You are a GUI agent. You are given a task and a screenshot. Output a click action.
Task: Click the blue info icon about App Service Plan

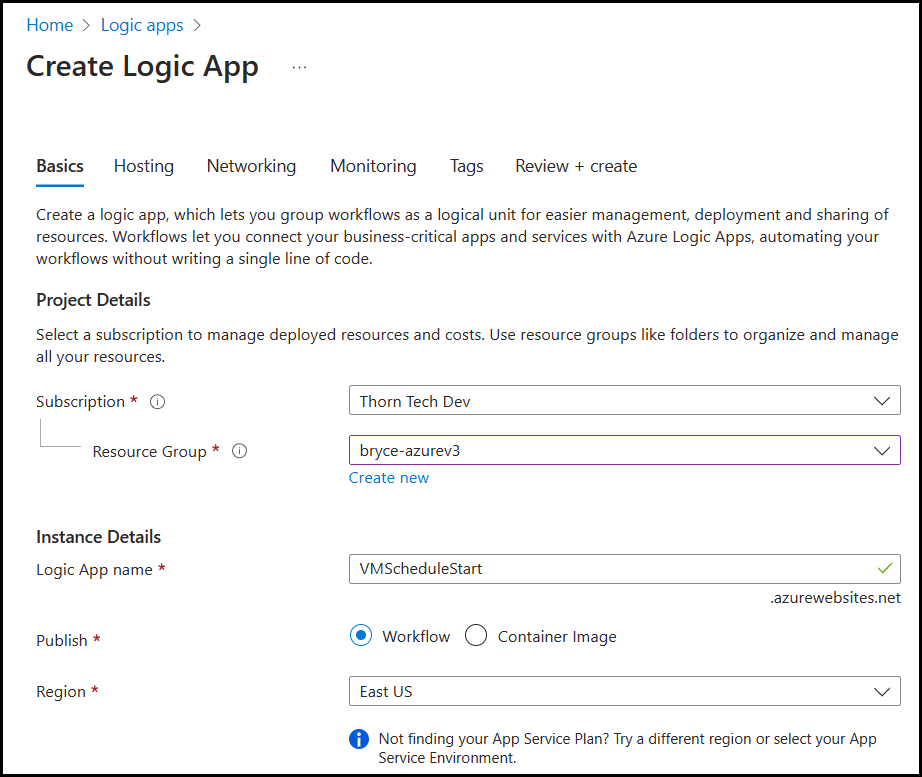(359, 739)
